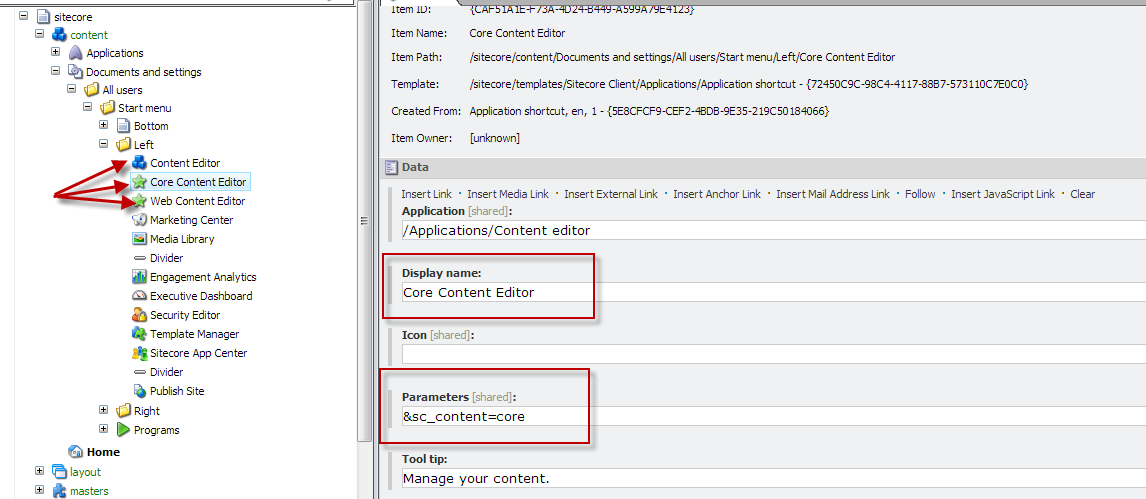Click the Clear link above Application

point(1082,194)
